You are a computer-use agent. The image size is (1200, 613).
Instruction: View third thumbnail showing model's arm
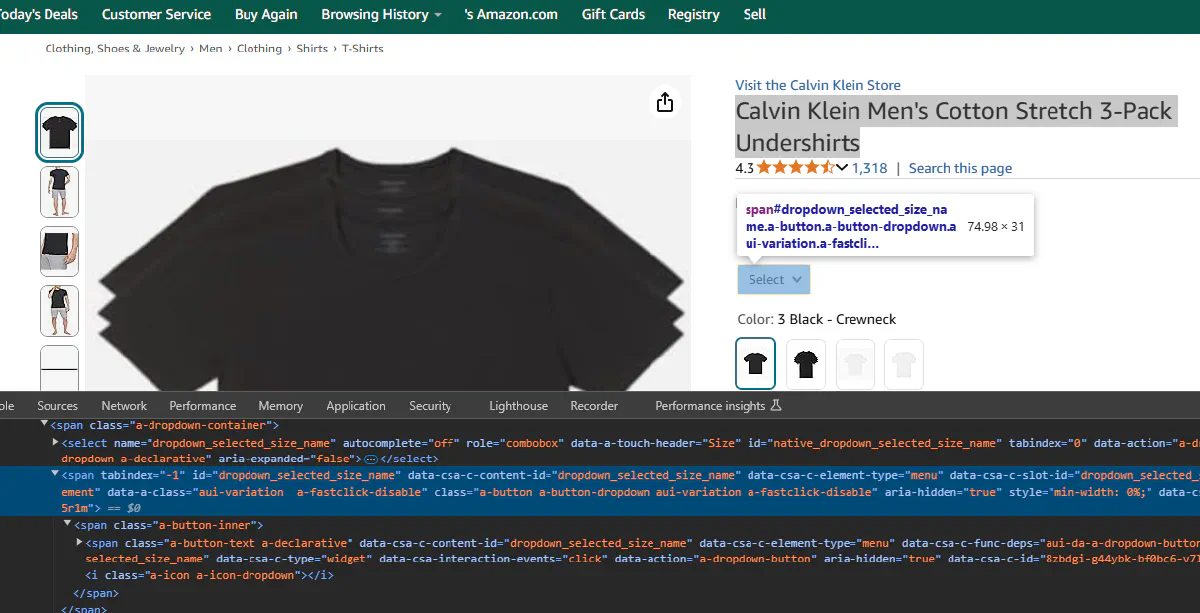click(60, 251)
